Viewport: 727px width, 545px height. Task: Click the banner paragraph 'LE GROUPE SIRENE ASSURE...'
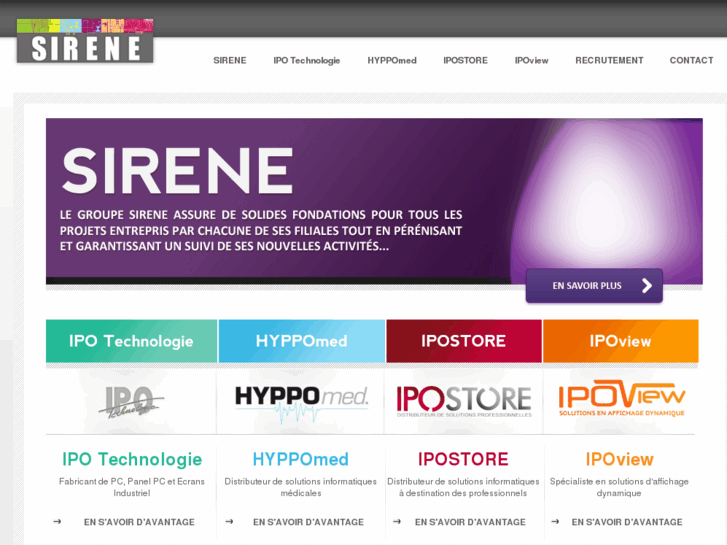[x=261, y=231]
